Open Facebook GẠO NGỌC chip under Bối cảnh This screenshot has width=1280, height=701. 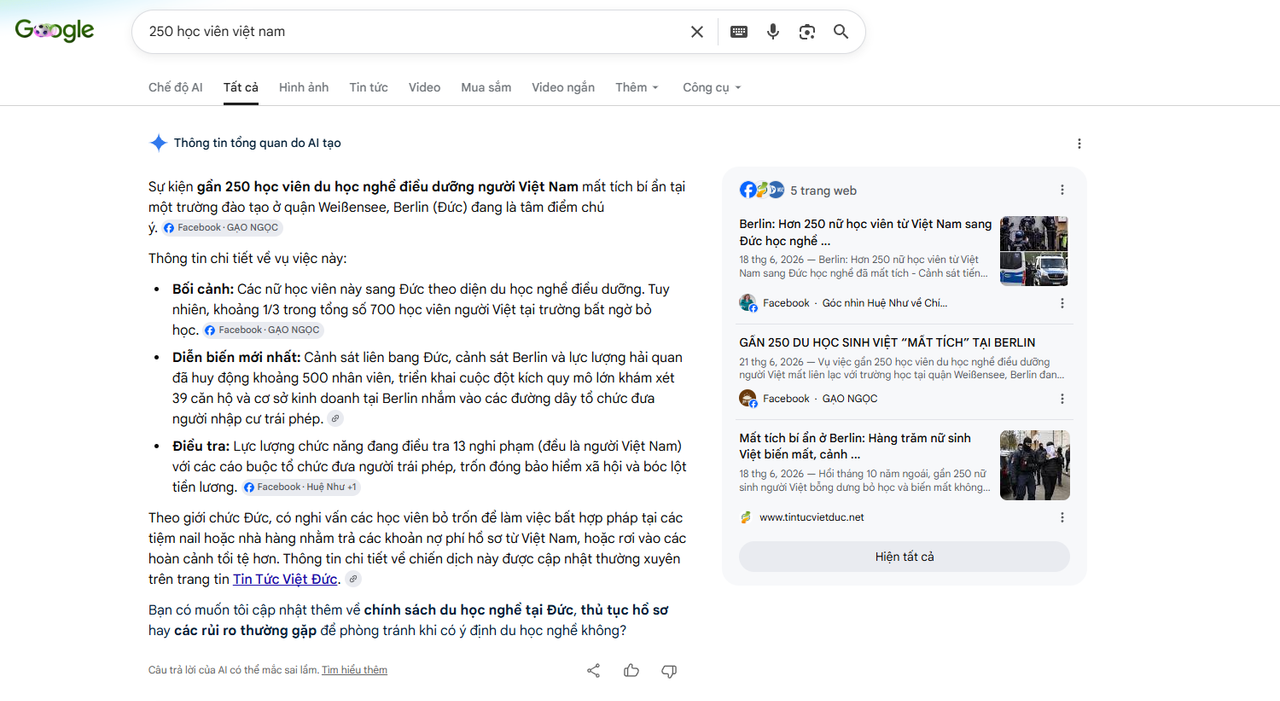click(263, 330)
